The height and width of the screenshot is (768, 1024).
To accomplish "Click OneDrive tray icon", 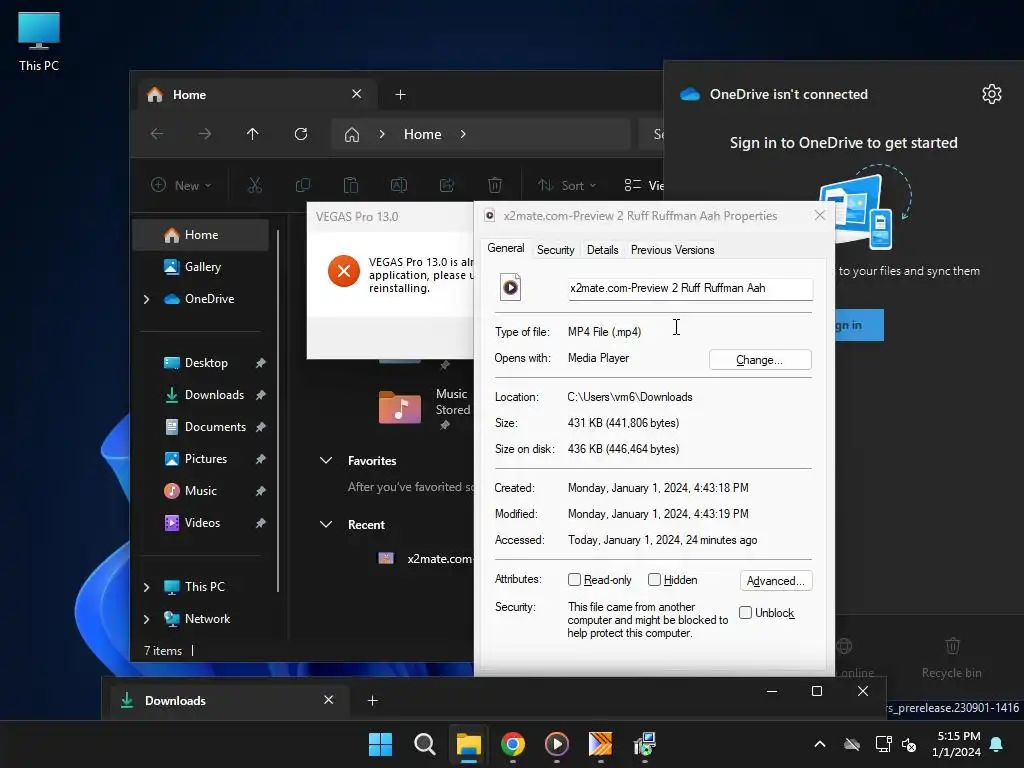I will click(x=852, y=744).
